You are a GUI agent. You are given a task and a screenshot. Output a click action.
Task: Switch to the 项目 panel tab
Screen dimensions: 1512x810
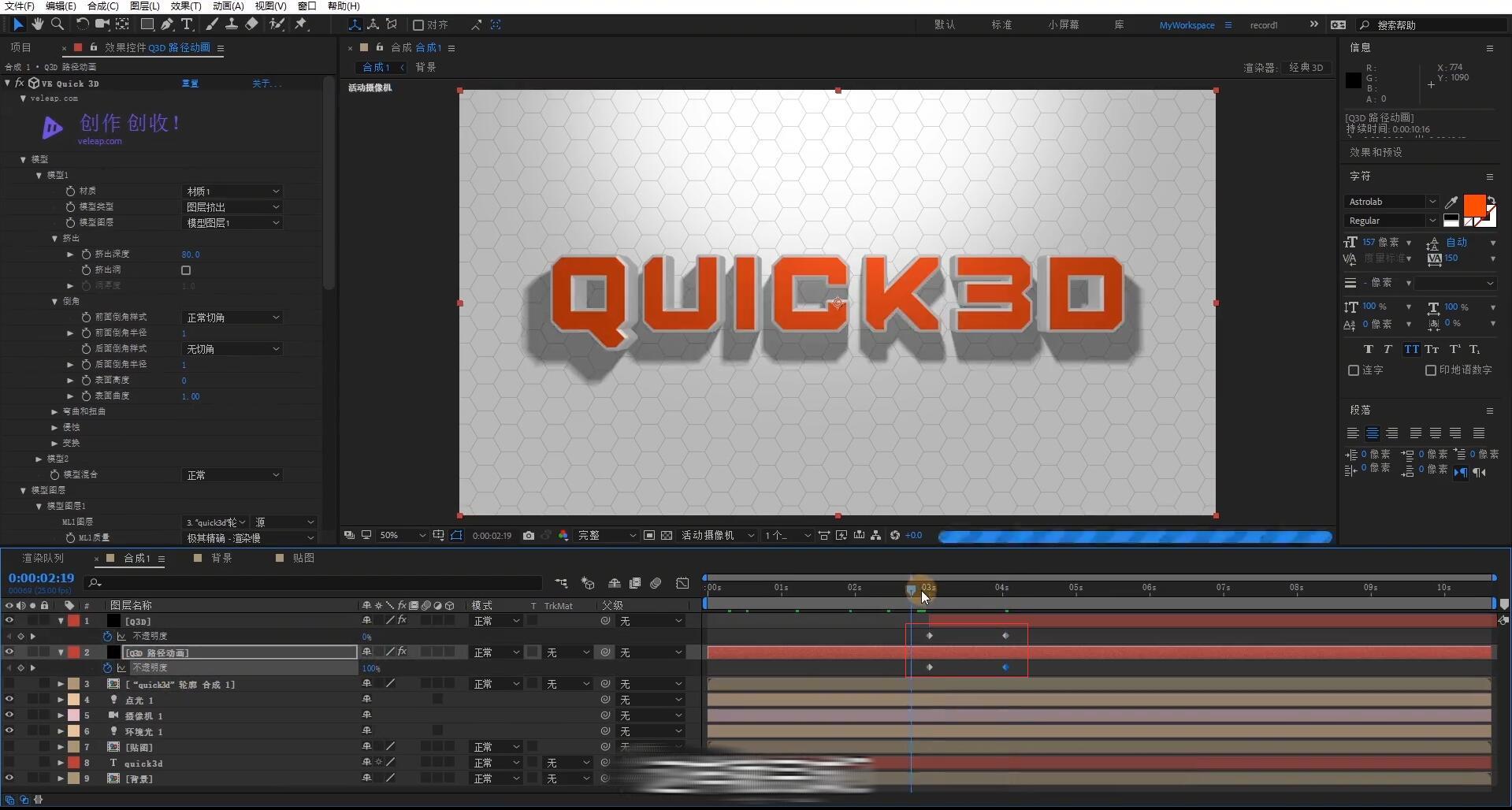20,47
